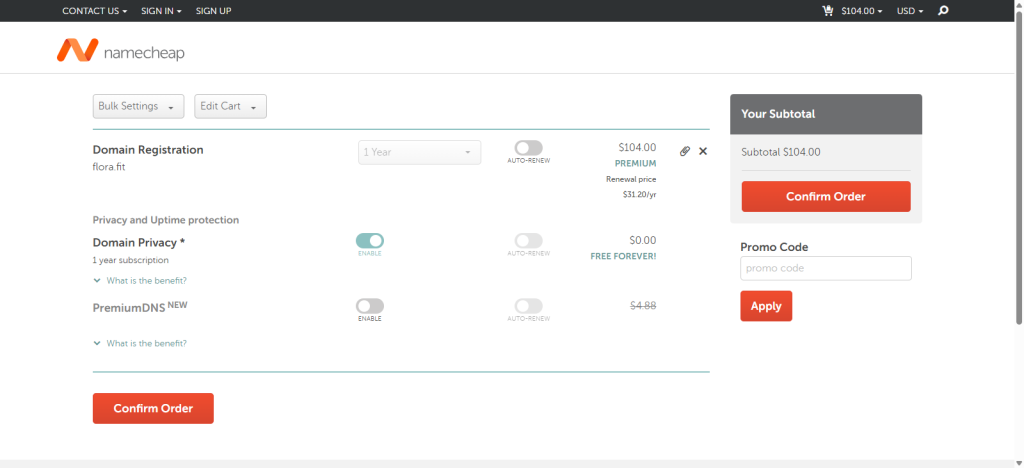Click Confirm Order in the subtotal panel
The width and height of the screenshot is (1024, 468).
825,196
